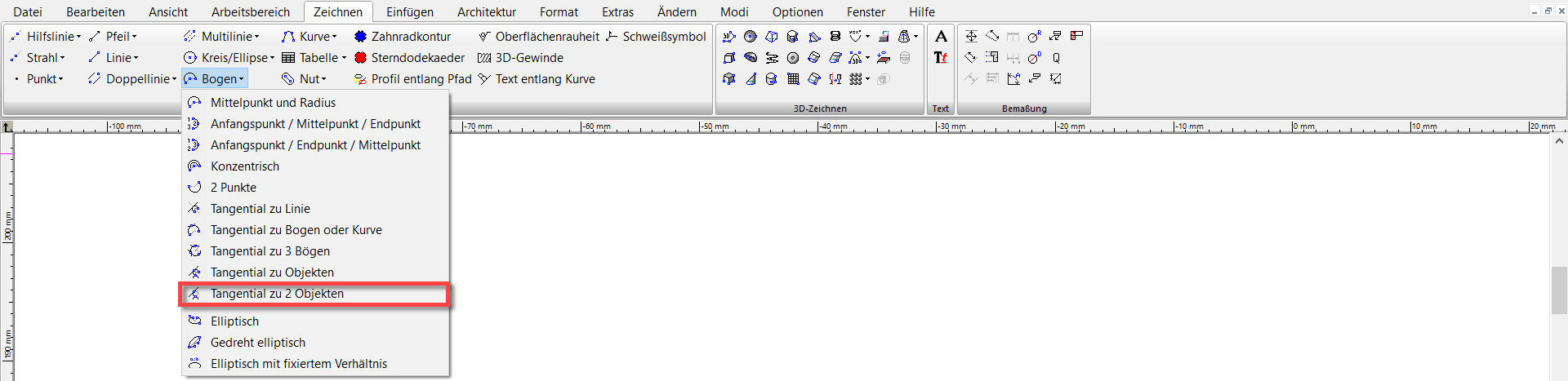Switch to the Einfügen tab
This screenshot has width=1568, height=381.
(410, 11)
